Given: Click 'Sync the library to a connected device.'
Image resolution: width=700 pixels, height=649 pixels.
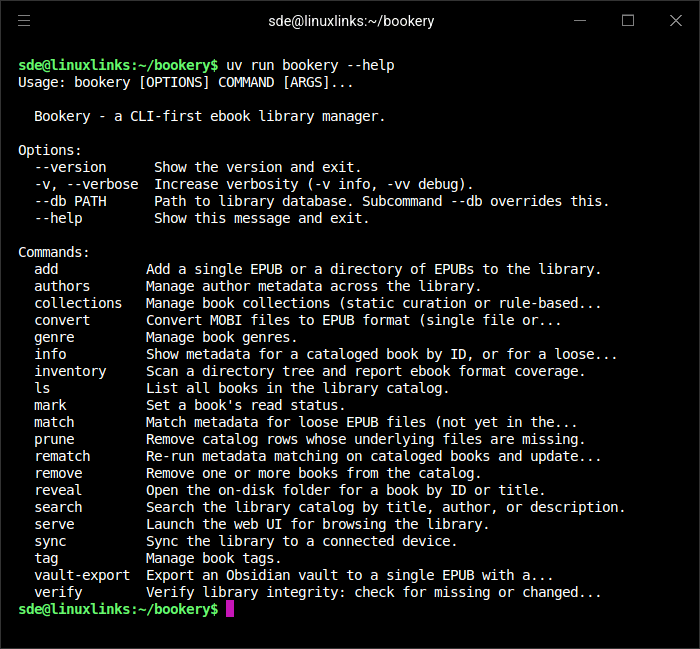Looking at the screenshot, I should click(302, 541).
